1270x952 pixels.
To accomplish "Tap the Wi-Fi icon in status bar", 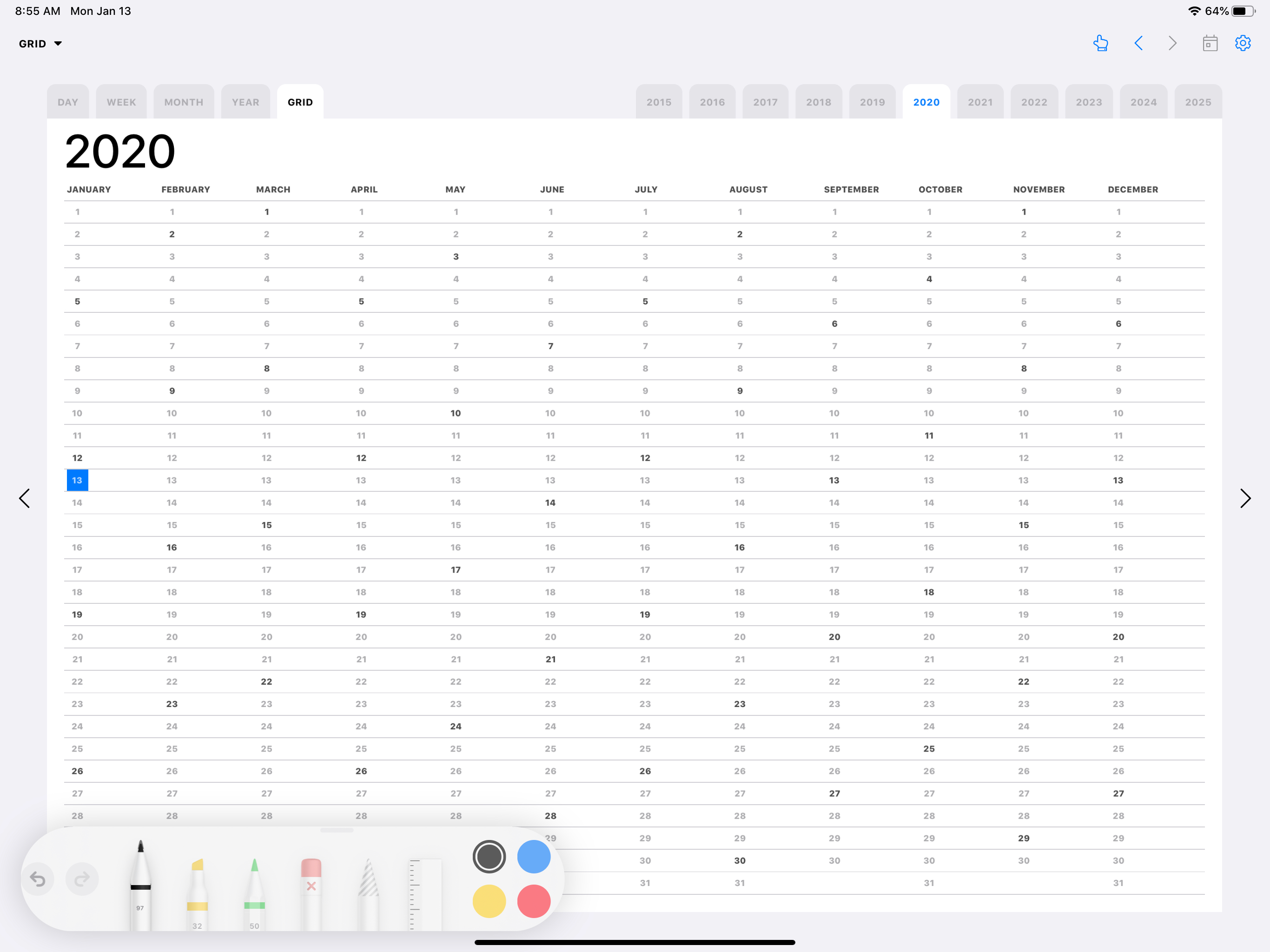I will click(1194, 11).
